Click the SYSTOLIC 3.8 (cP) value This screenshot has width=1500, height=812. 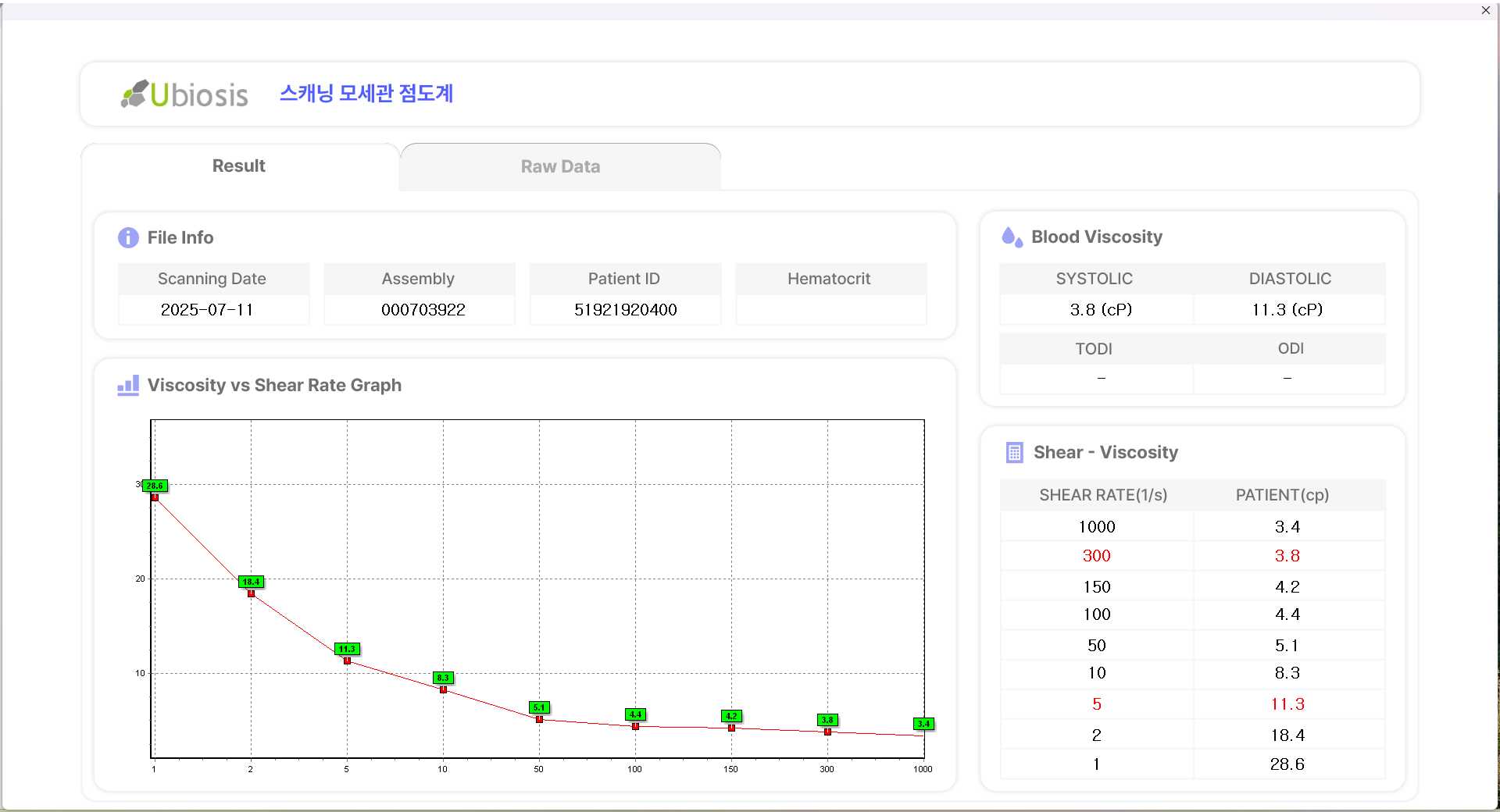pyautogui.click(x=1100, y=309)
